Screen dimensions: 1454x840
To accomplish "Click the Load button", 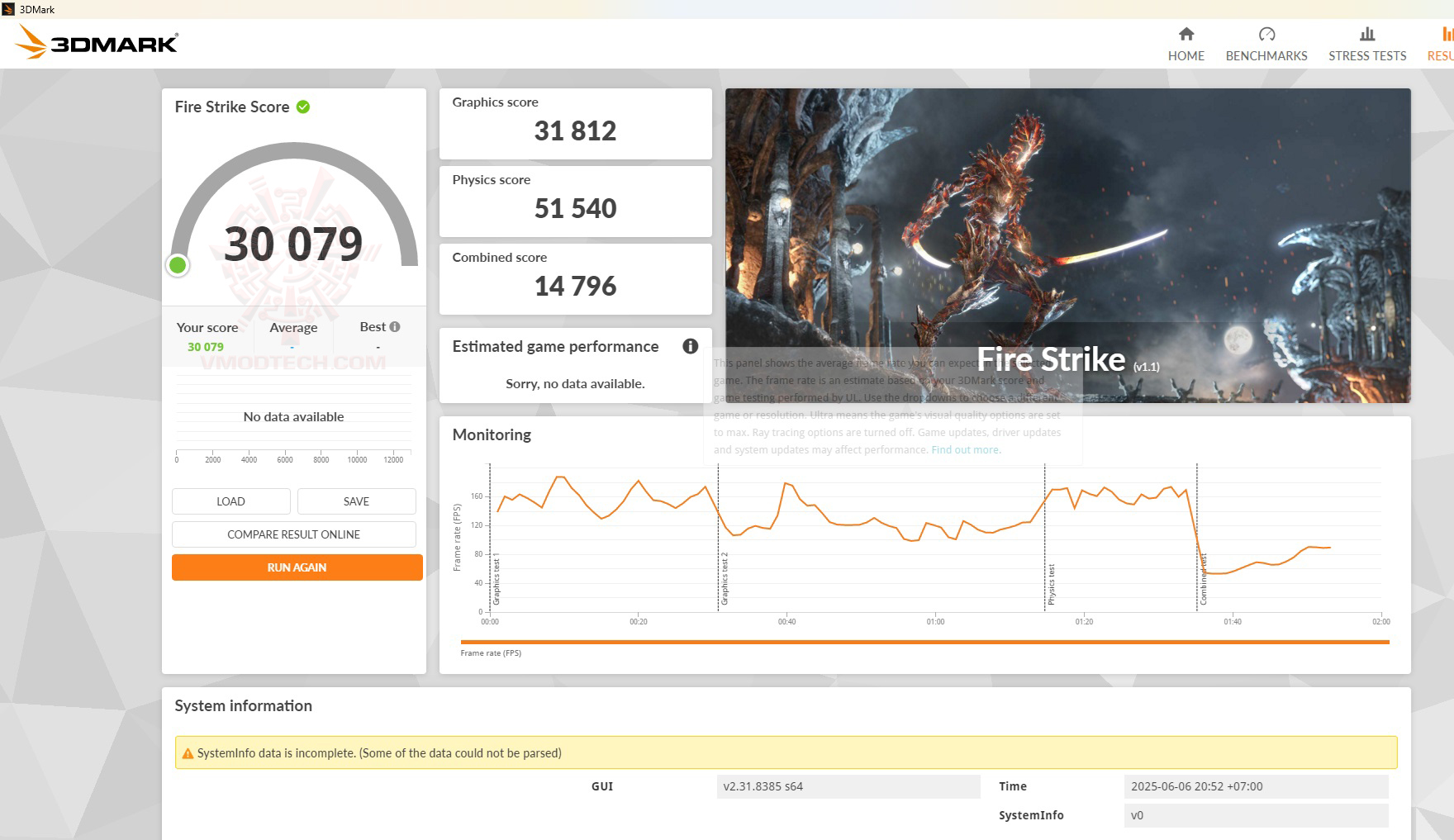I will tap(230, 501).
